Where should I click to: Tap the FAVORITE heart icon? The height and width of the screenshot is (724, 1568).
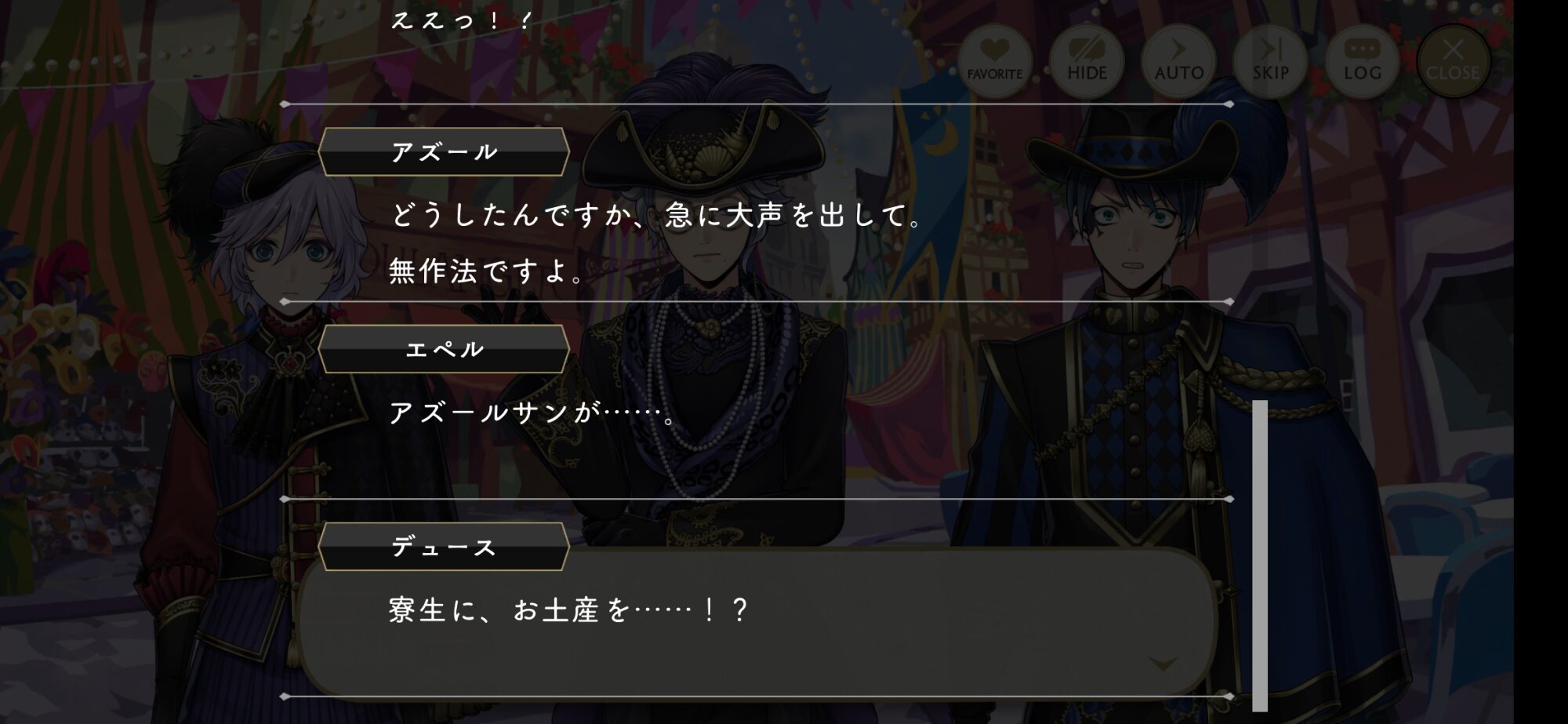pyautogui.click(x=994, y=60)
